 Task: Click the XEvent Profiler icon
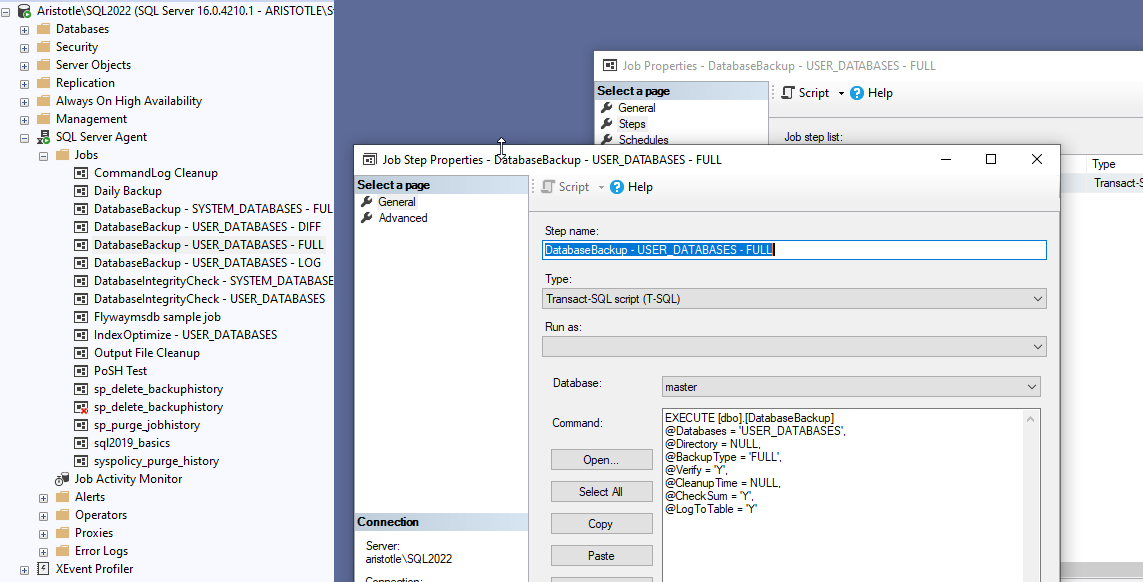coord(44,569)
